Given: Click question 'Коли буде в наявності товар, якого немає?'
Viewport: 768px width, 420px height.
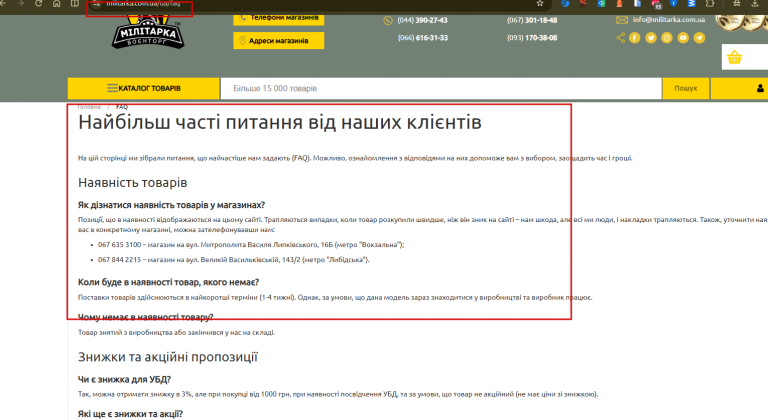Looking at the screenshot, I should click(x=168, y=282).
